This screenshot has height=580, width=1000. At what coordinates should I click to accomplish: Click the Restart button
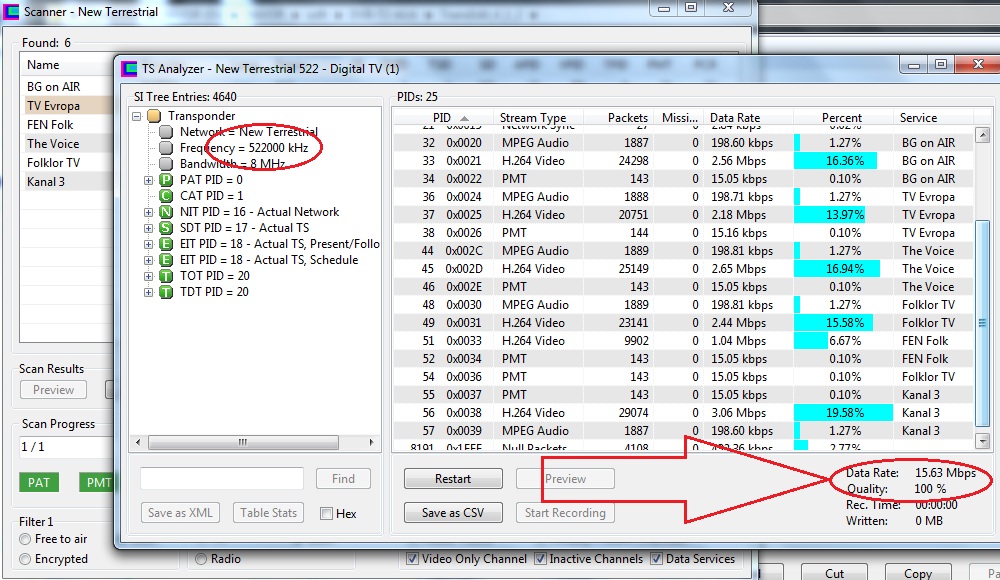(x=453, y=479)
